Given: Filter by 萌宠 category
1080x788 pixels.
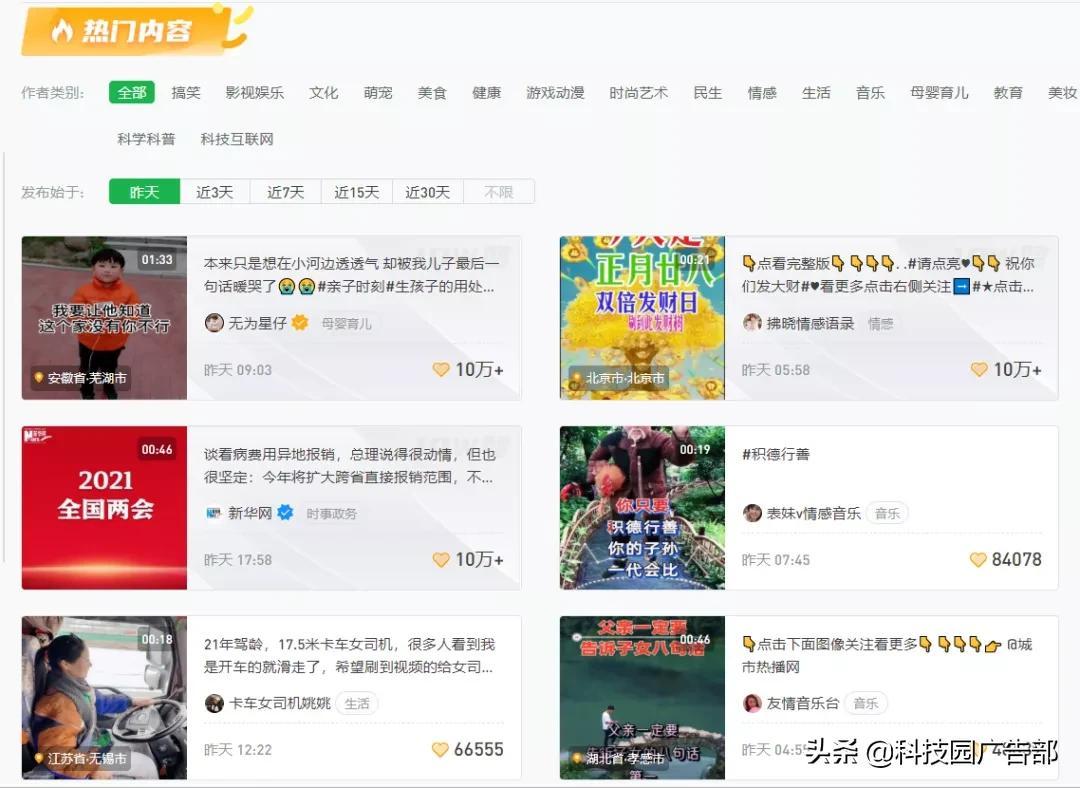Looking at the screenshot, I should coord(378,92).
